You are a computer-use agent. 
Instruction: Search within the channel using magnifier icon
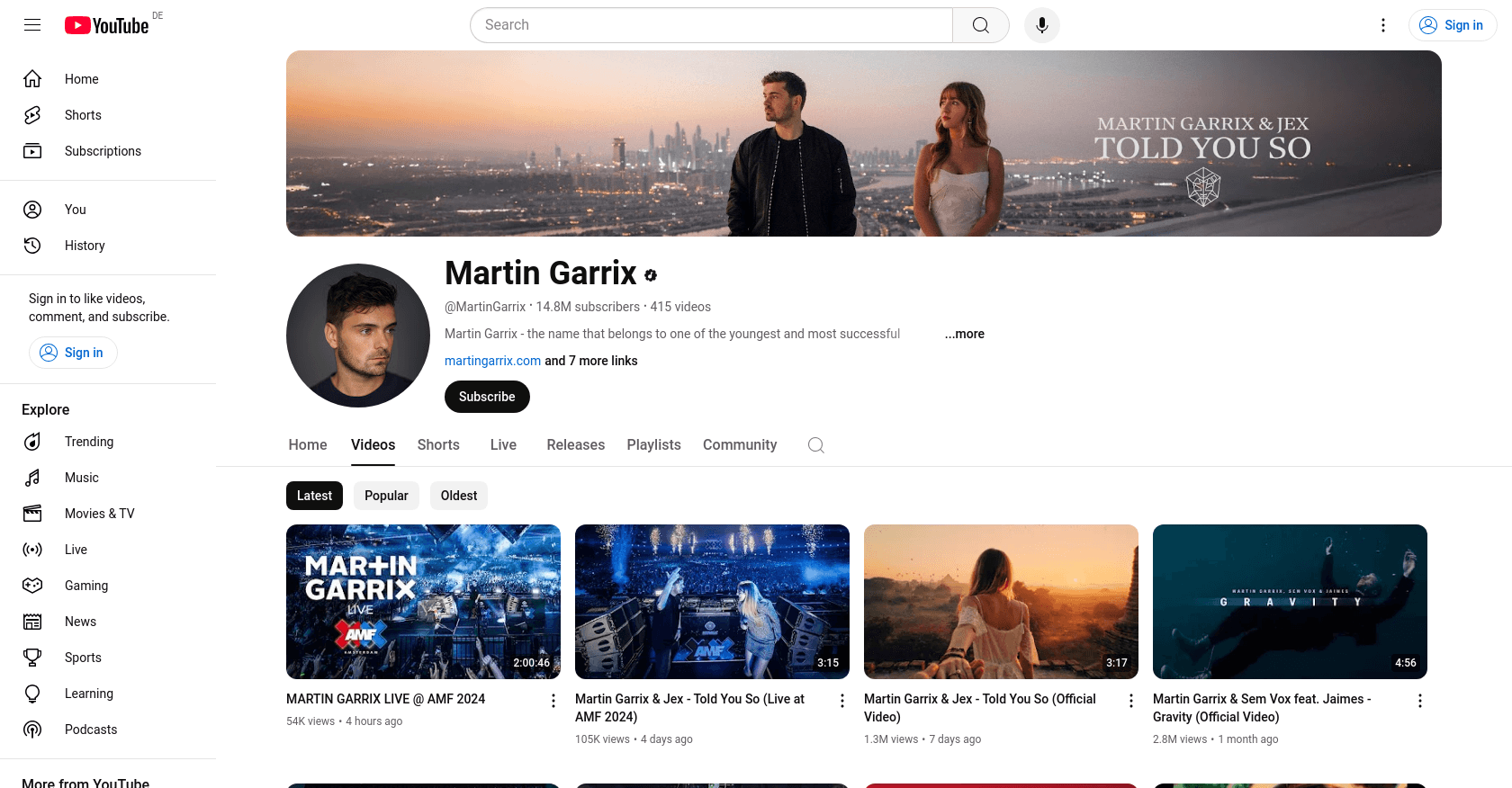point(816,445)
